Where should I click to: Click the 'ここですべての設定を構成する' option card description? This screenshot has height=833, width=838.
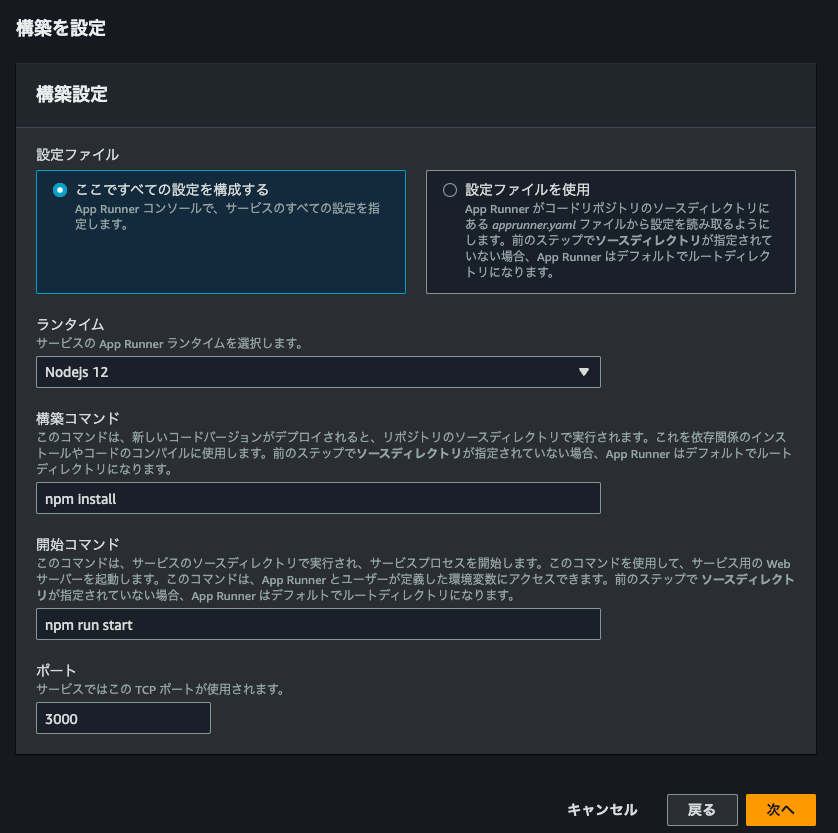click(x=227, y=217)
